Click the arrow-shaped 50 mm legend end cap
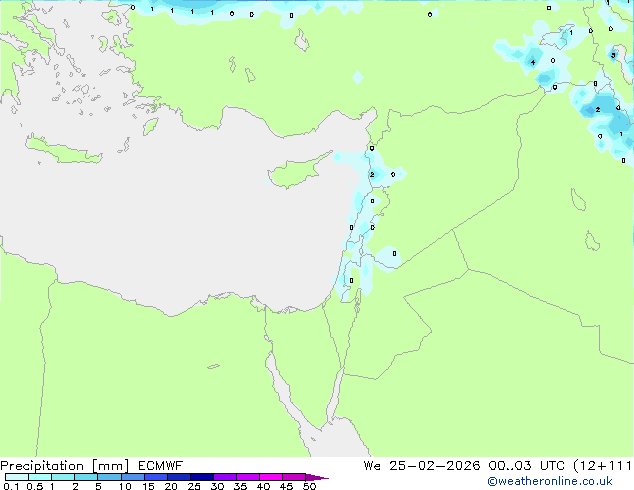Image resolution: width=634 pixels, height=490 pixels. coord(317,477)
